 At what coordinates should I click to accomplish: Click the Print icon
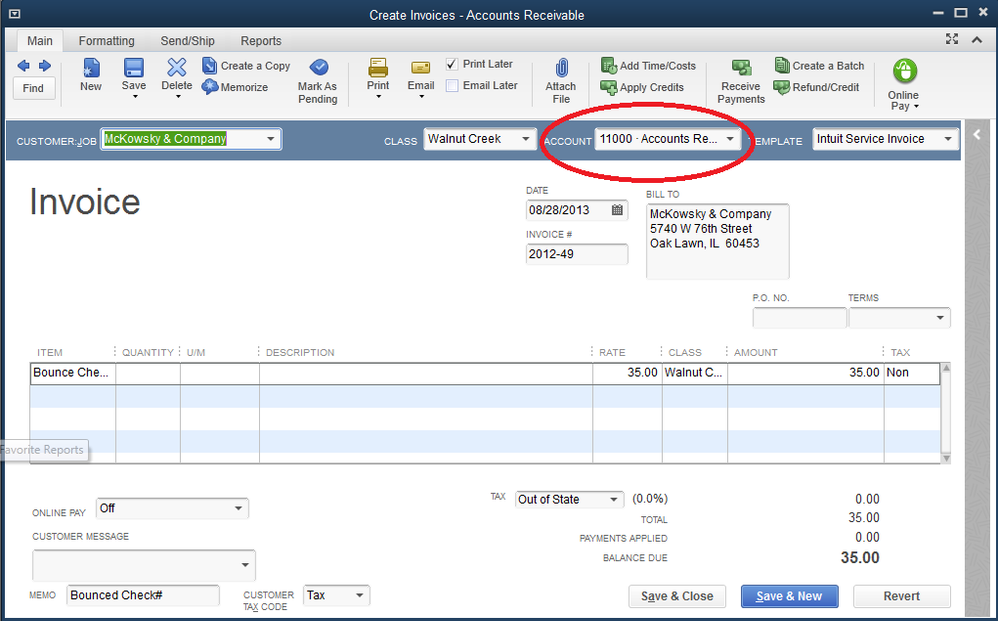378,67
